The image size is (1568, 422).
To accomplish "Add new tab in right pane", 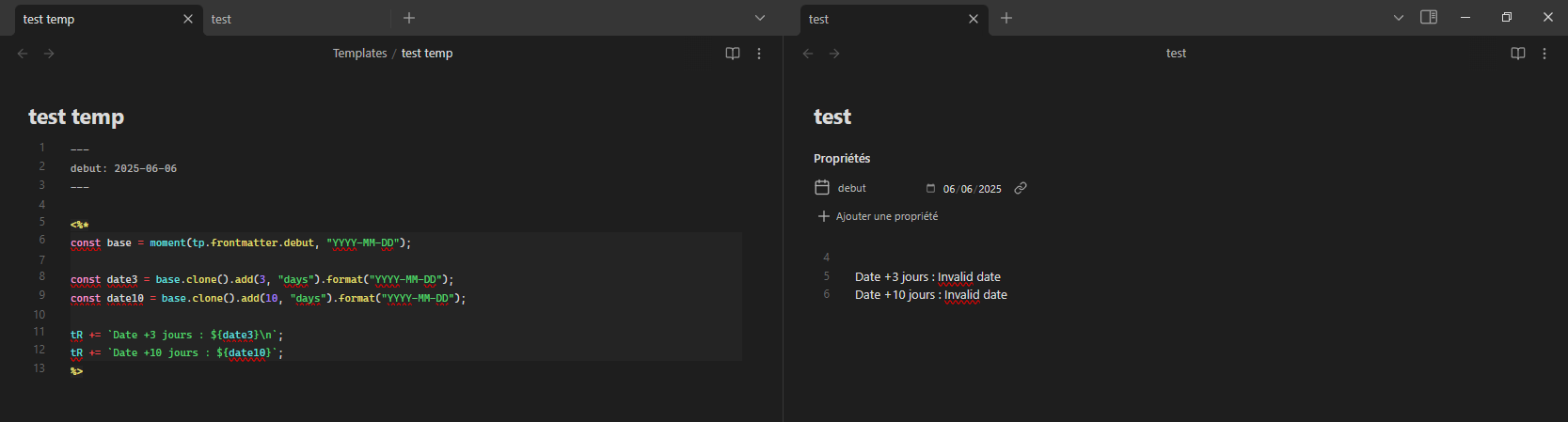I will click(x=1006, y=18).
